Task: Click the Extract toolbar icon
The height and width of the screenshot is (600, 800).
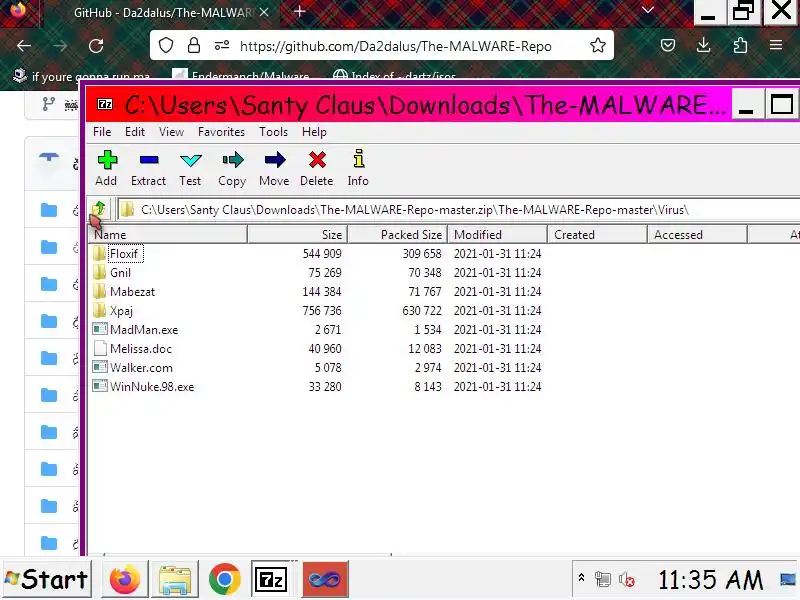Action: point(148,160)
